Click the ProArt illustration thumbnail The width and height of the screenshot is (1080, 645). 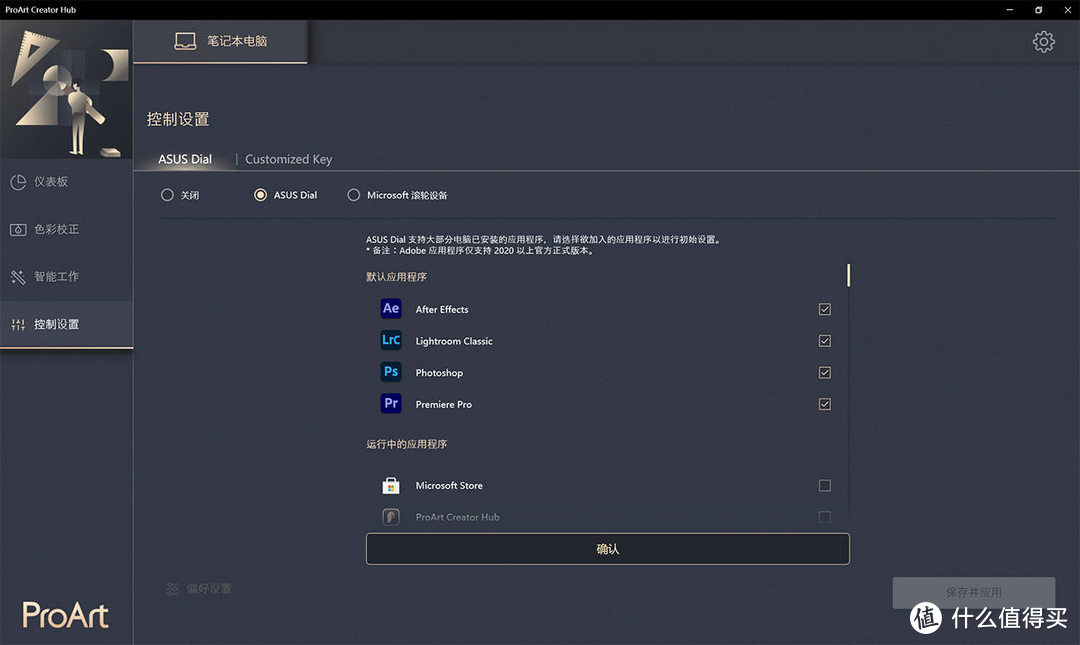coord(66,90)
